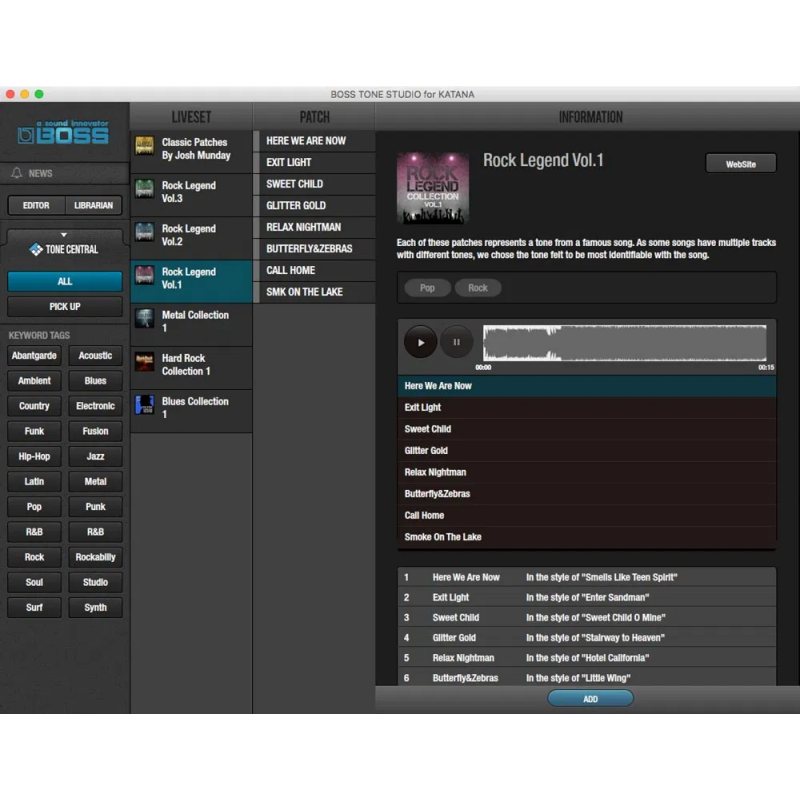
Task: Filter by the Latin keyword tag
Action: pyautogui.click(x=34, y=482)
